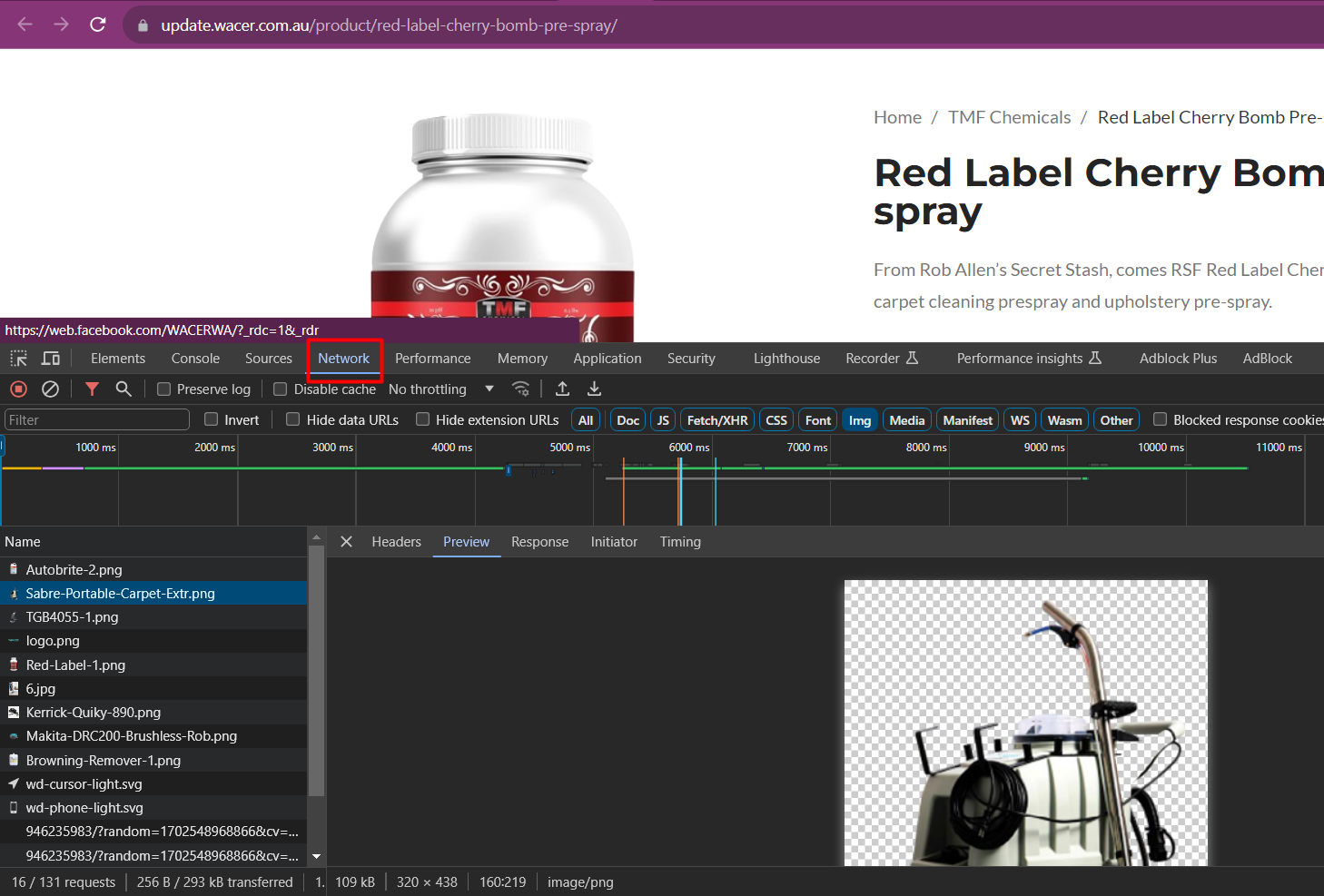This screenshot has height=896, width=1324.
Task: Activate the inspect element picker icon
Action: (x=19, y=359)
